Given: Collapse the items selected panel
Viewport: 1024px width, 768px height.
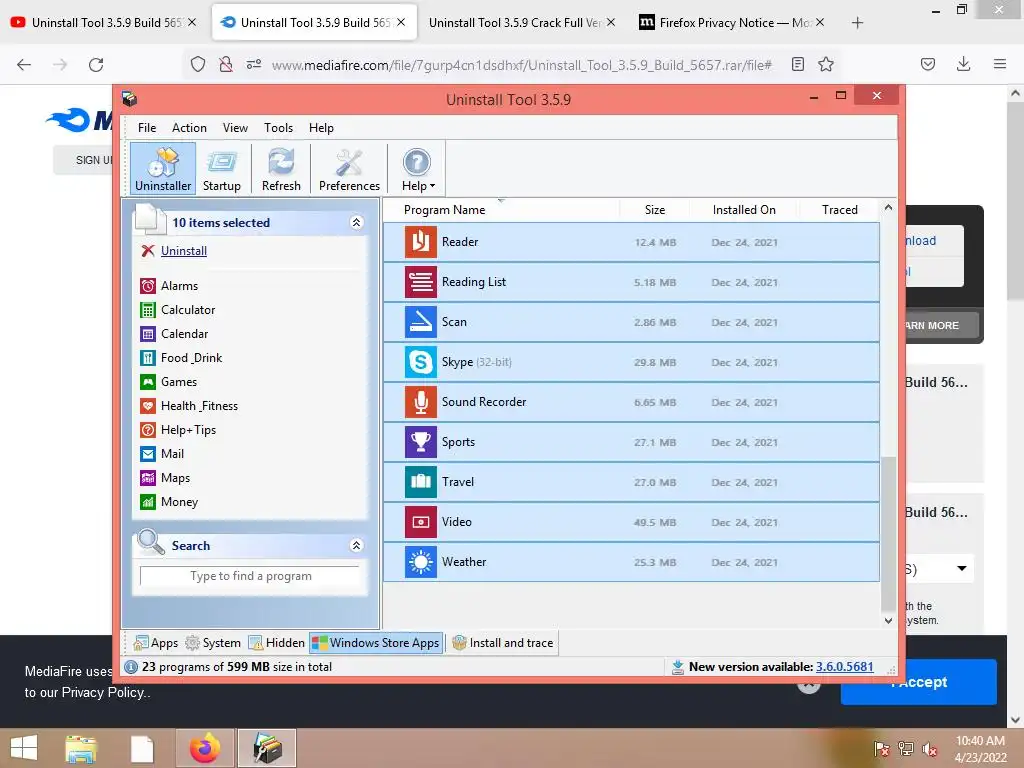Looking at the screenshot, I should (356, 223).
